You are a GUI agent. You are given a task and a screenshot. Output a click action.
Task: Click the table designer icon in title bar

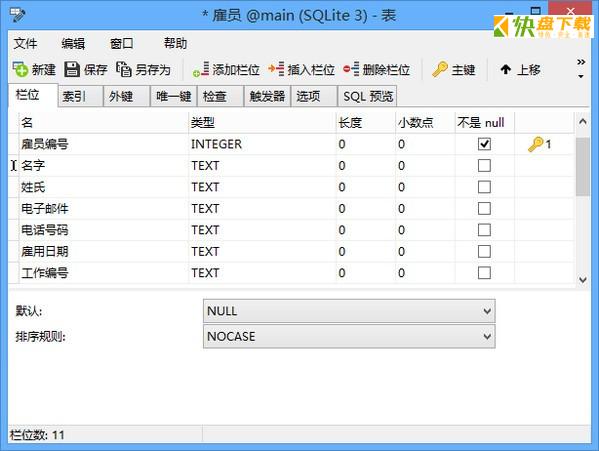17,15
